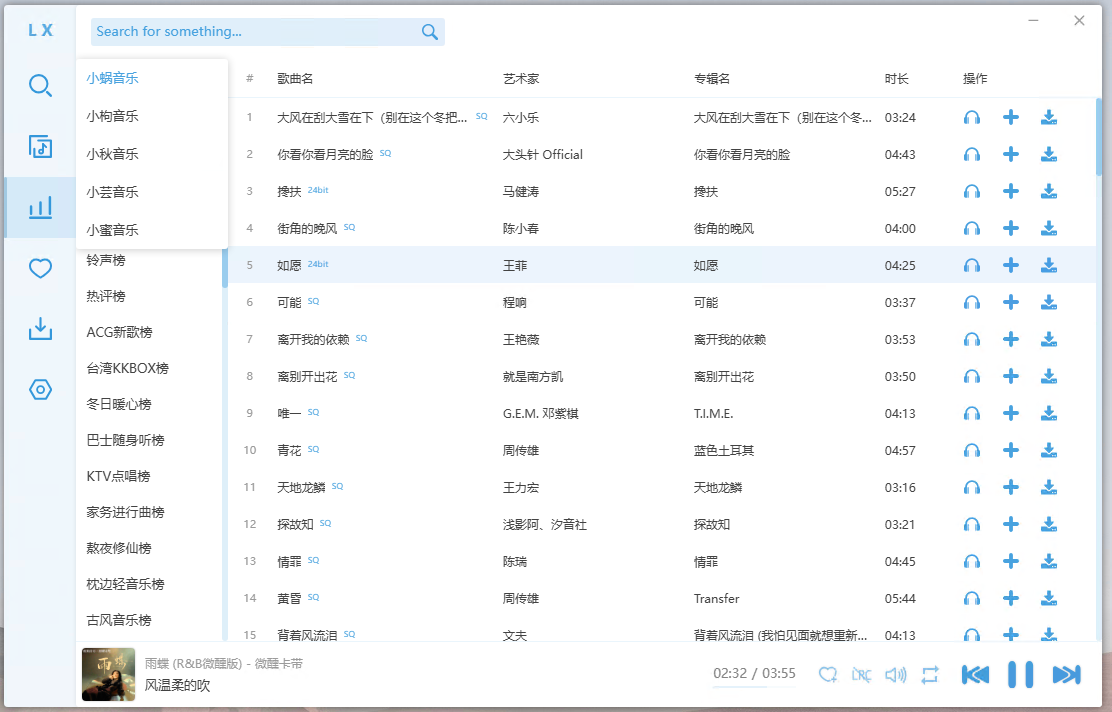Select 小蜗音乐 source from dropdown
This screenshot has height=712, width=1112.
tap(113, 78)
